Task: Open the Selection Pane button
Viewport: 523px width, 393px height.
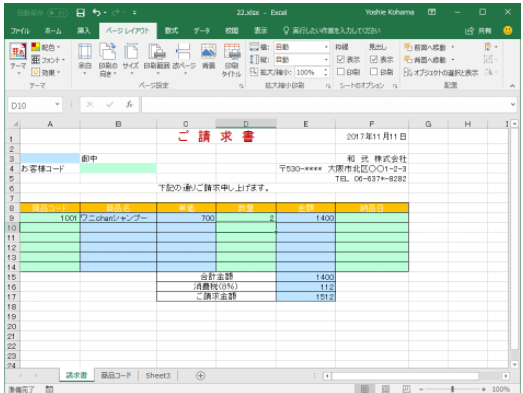Action: [x=441, y=72]
